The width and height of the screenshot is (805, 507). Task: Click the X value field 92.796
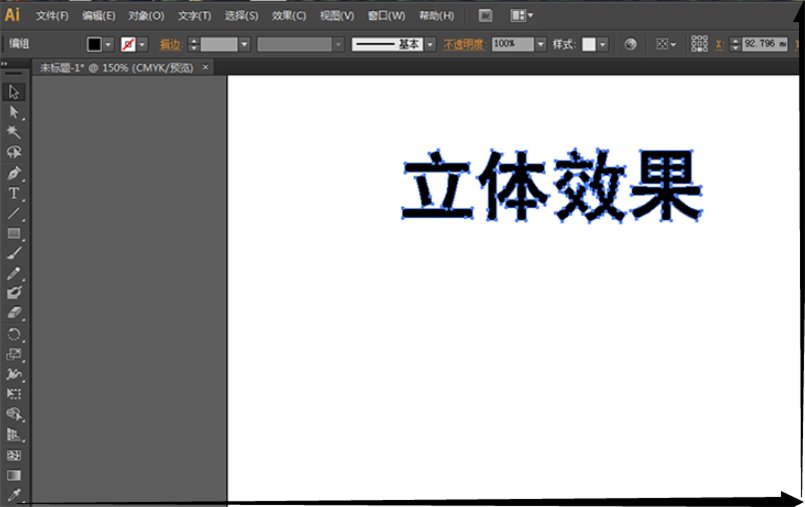tap(765, 44)
